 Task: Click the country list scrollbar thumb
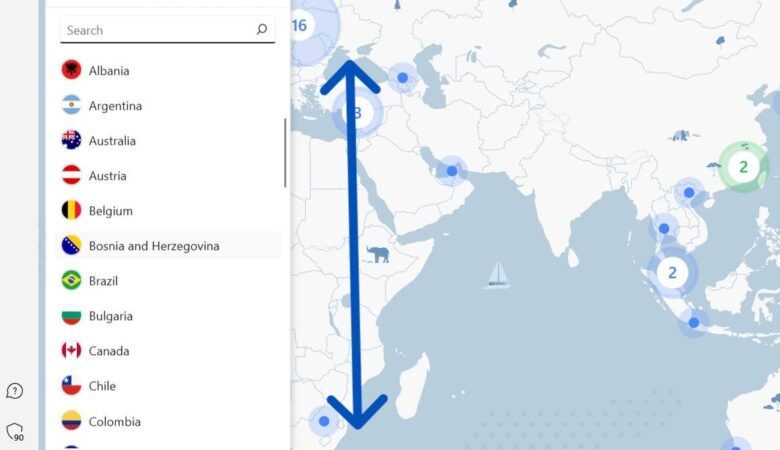click(x=285, y=153)
